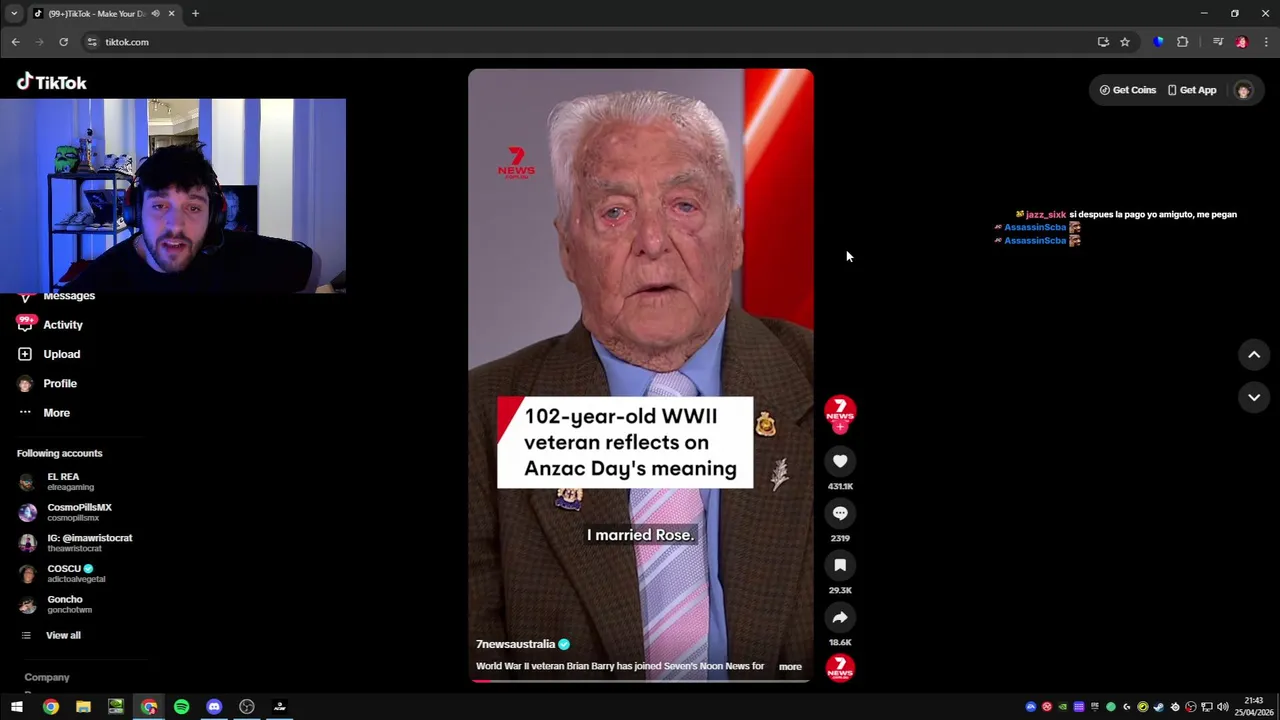
Task: Open the 102-year-old WWII veteran title card
Action: 625,442
